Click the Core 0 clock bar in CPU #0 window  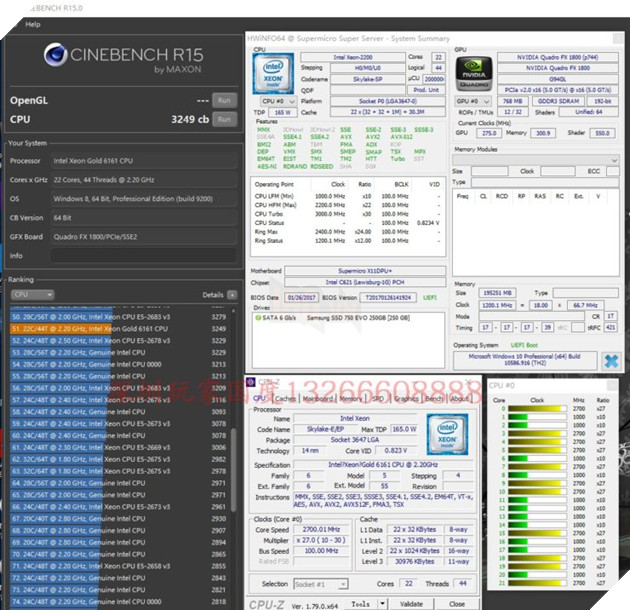537,409
